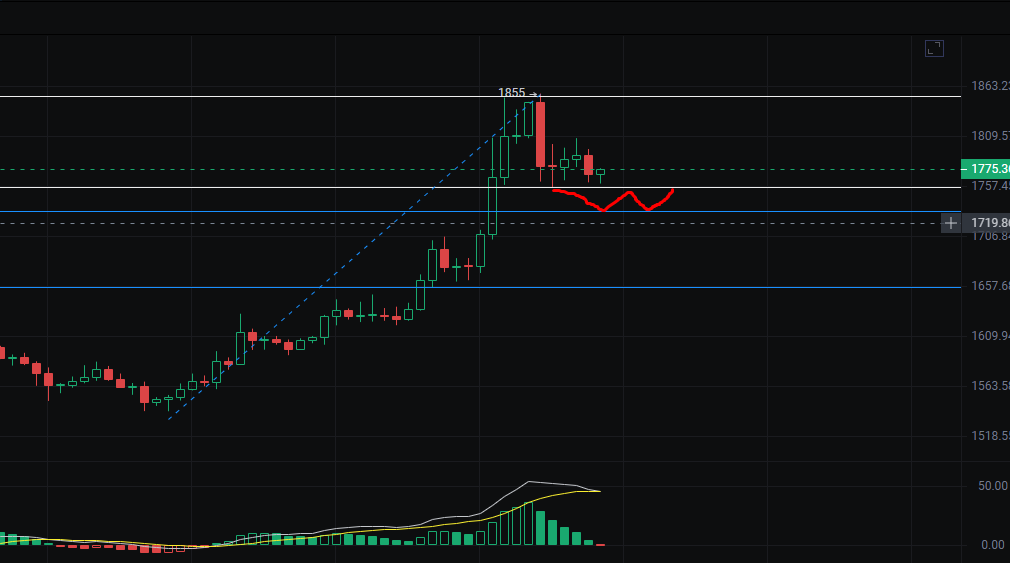The height and width of the screenshot is (563, 1010).
Task: Click the crosshair plus icon at 1719.80
Action: click(x=951, y=223)
